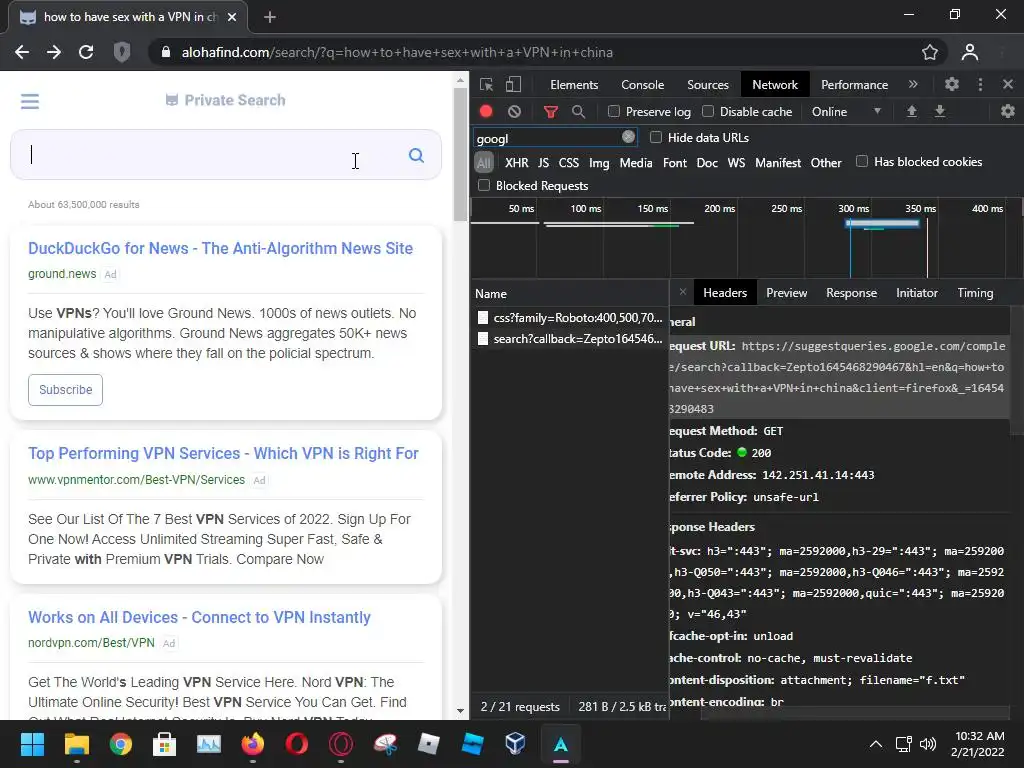Switch to the Performance tab
1024x768 pixels.
(854, 85)
